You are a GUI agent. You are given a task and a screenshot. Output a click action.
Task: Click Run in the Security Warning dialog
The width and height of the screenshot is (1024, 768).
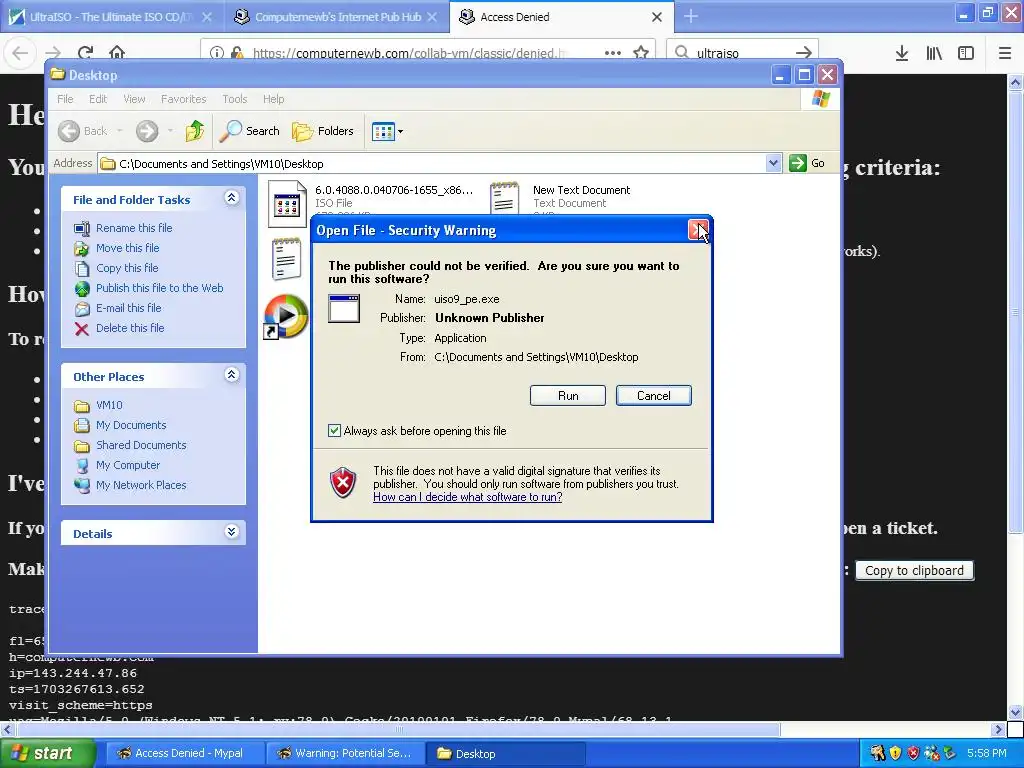[568, 396]
